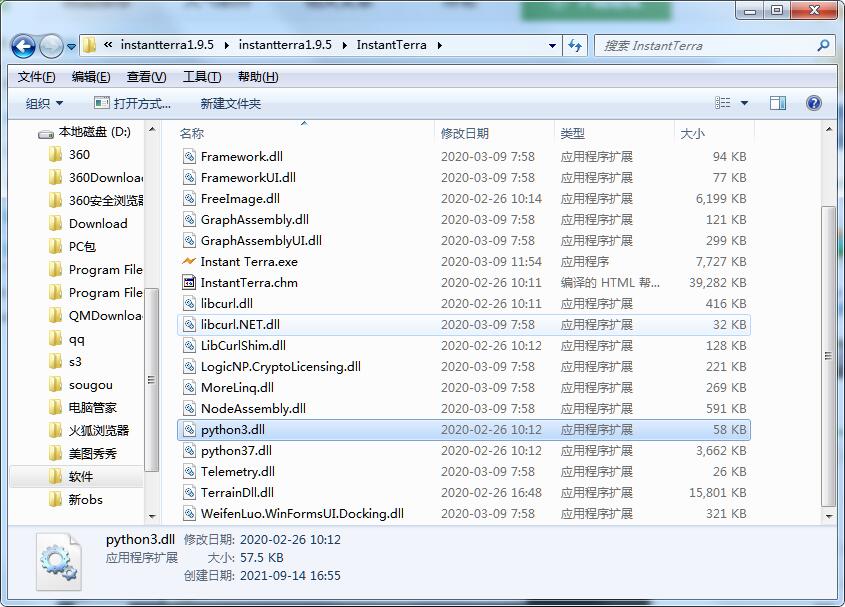Click the magnifier search icon
The height and width of the screenshot is (607, 845).
823,46
